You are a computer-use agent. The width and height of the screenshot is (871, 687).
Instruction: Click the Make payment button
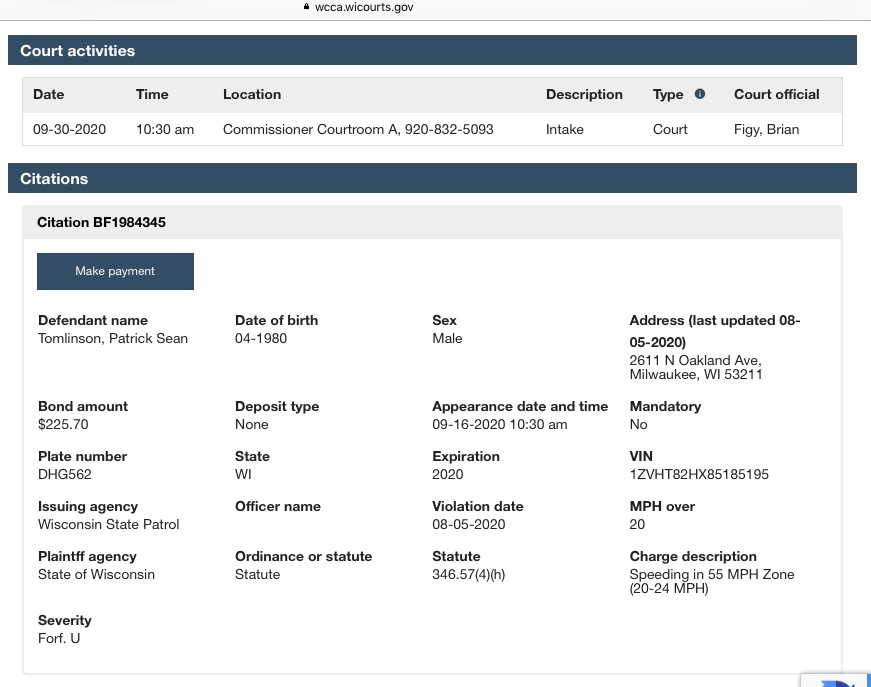(116, 271)
